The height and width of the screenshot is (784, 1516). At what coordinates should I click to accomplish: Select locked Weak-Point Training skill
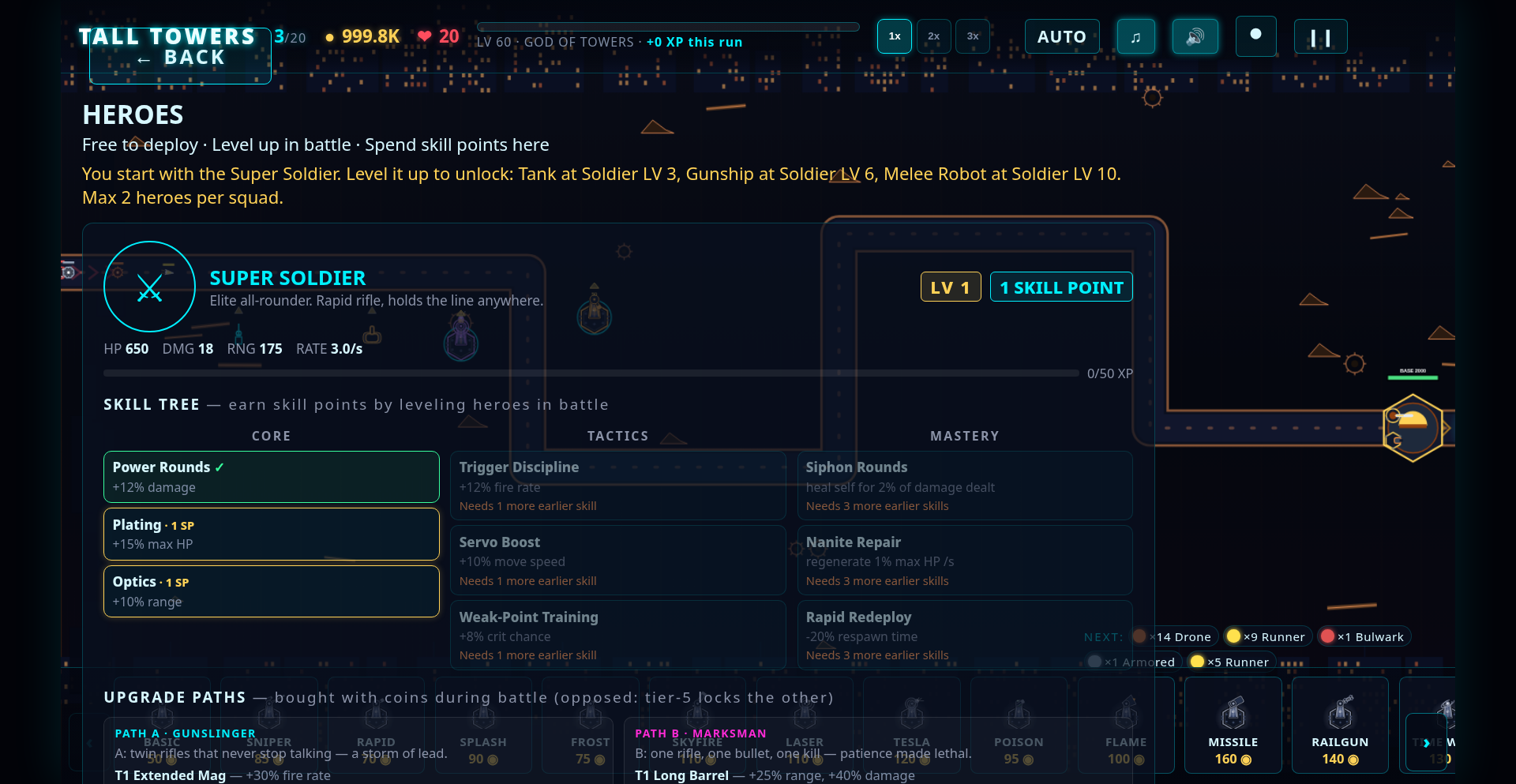[x=618, y=636]
